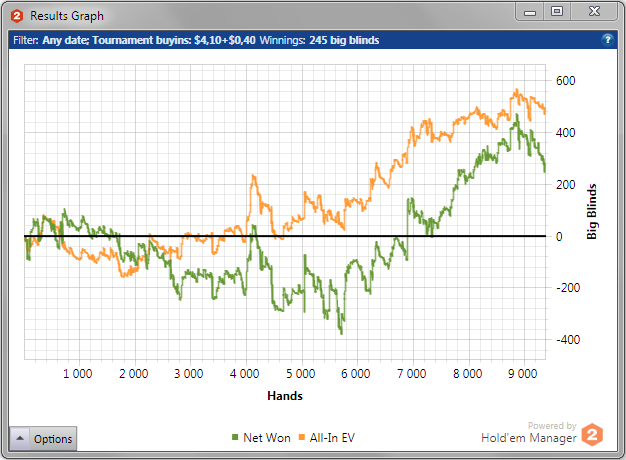Viewport: 626px width, 460px height.
Task: Click the 2 000 x-axis label
Action: coord(134,374)
